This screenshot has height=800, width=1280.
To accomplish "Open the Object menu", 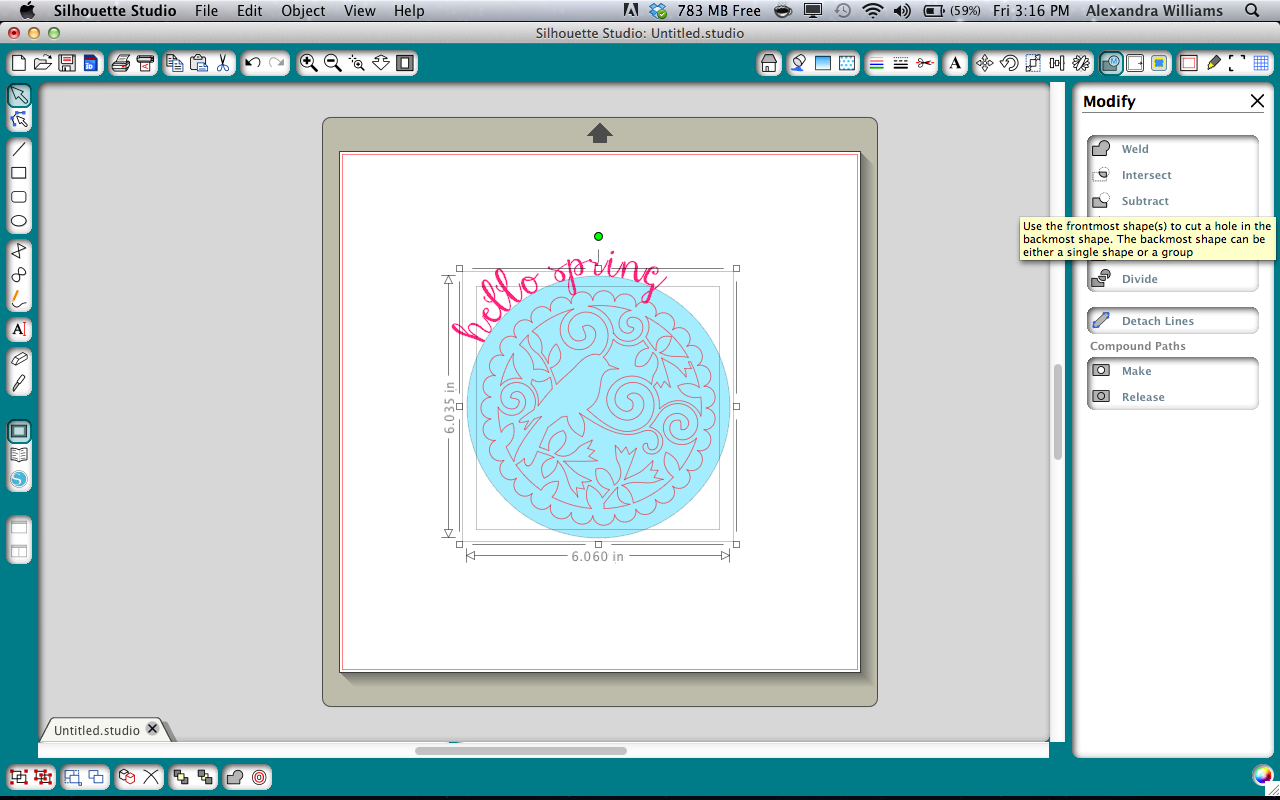I will coord(303,11).
